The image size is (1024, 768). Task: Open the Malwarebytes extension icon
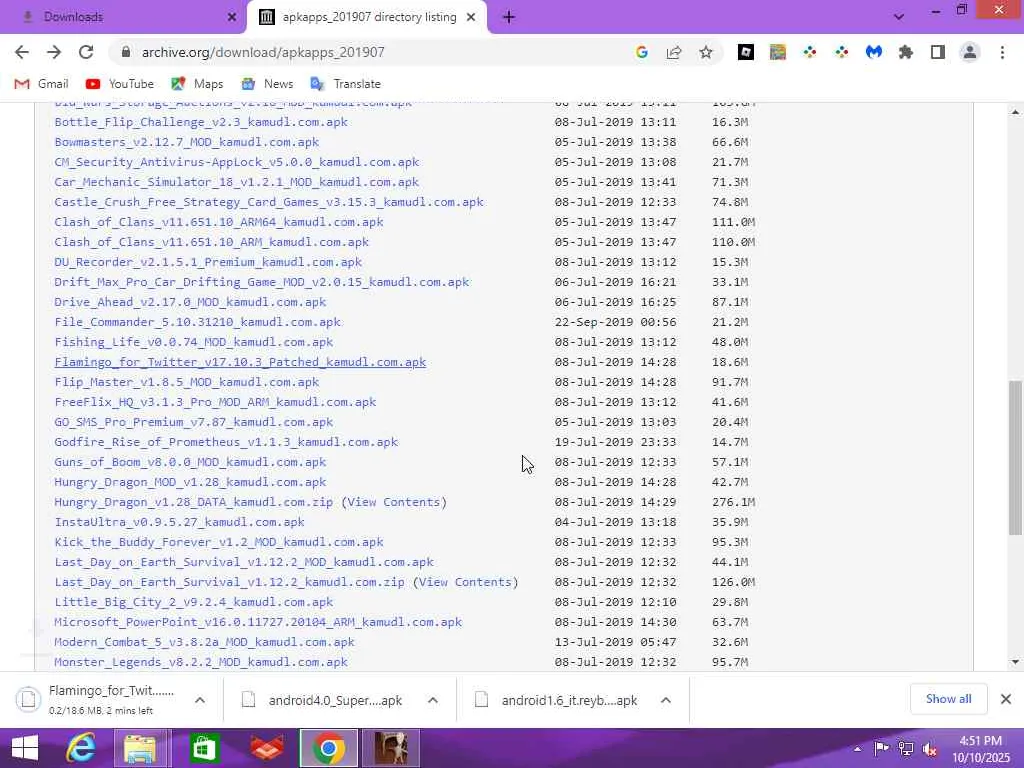pyautogui.click(x=874, y=52)
